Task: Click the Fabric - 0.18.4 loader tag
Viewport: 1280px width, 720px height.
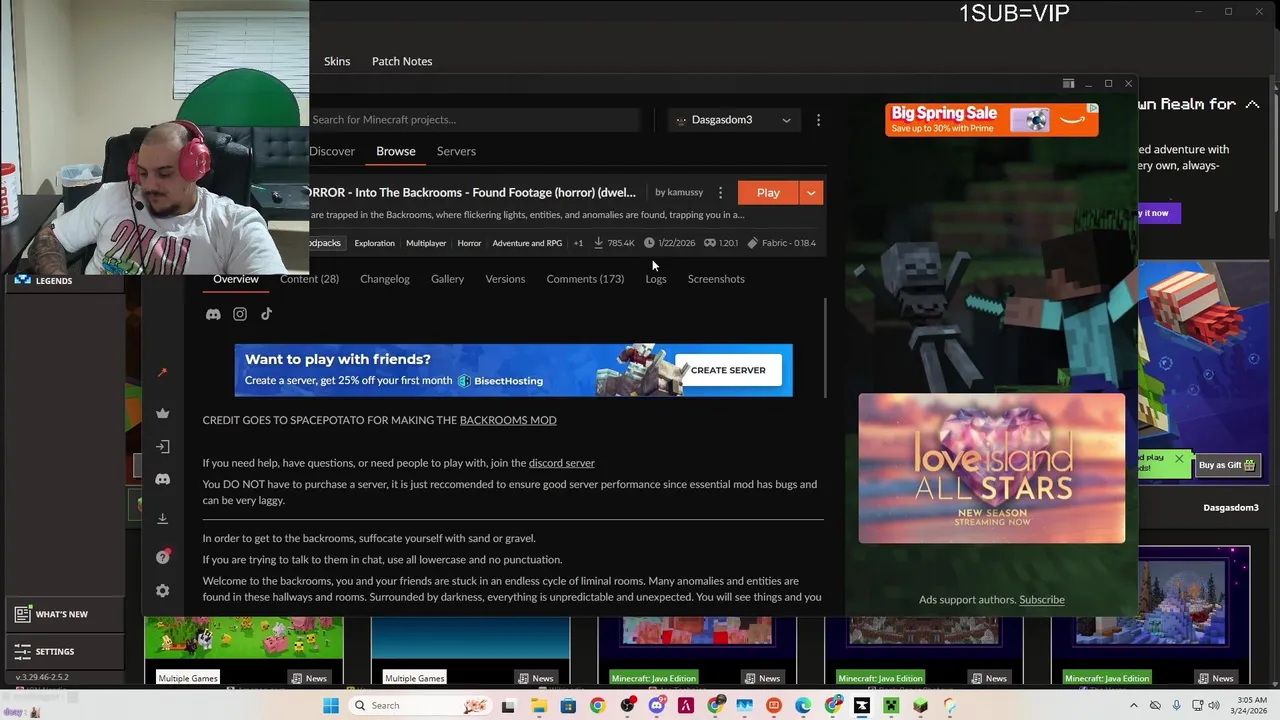Action: click(x=782, y=243)
